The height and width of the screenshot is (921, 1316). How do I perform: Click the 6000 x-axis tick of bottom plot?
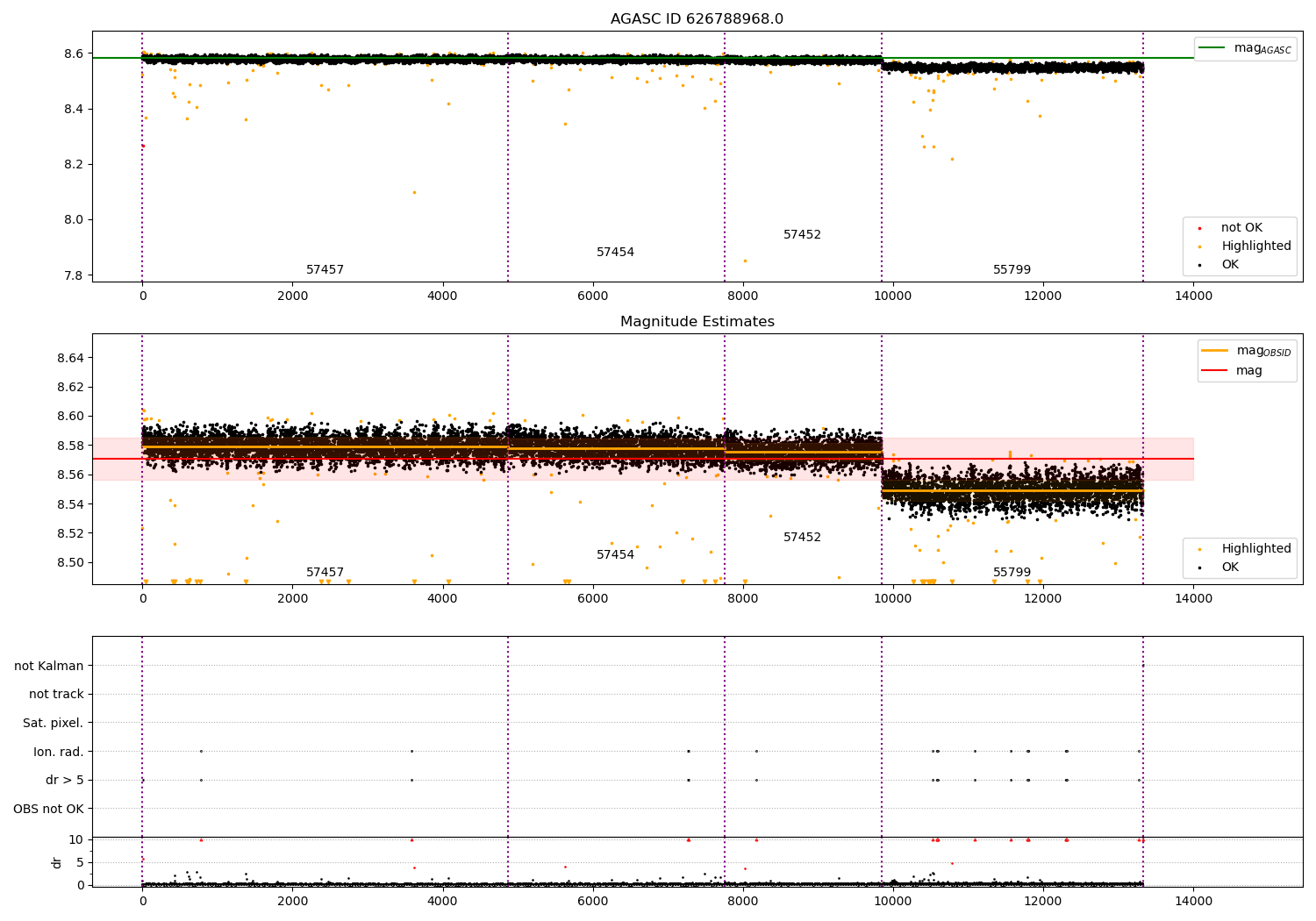(x=593, y=902)
